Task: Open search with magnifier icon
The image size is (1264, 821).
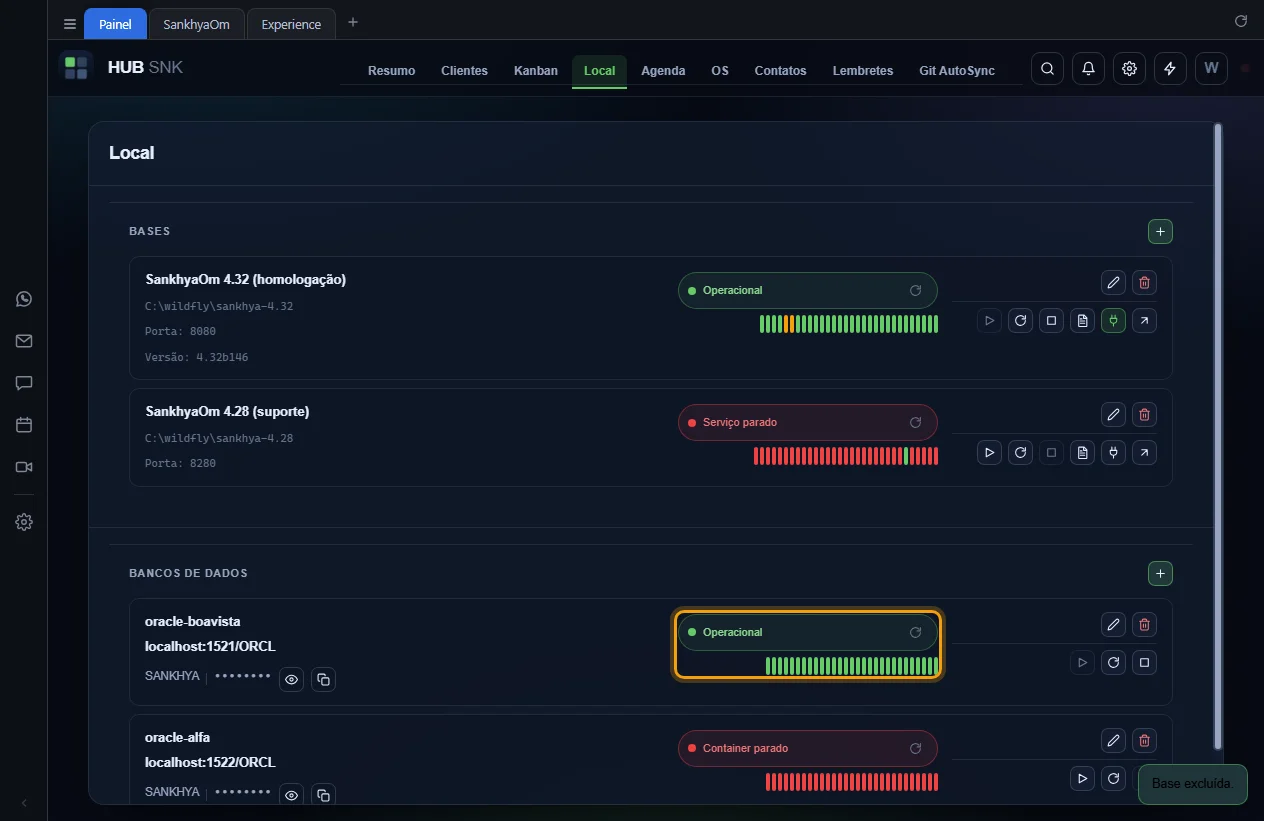Action: (1047, 68)
